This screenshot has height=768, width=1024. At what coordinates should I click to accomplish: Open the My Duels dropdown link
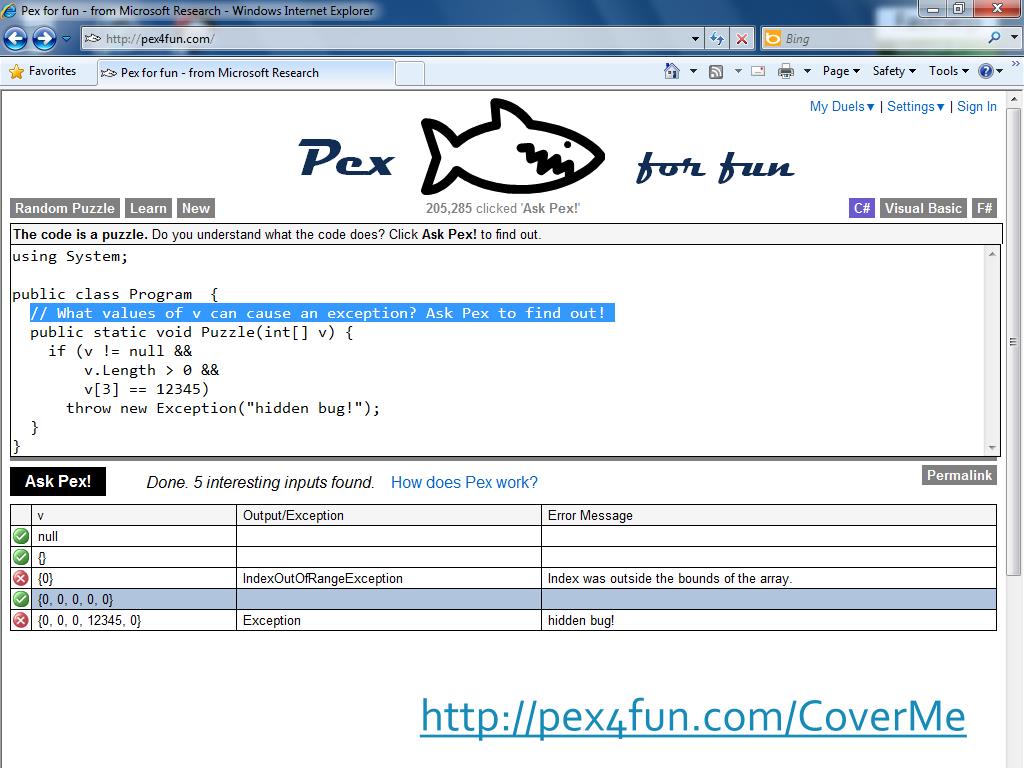(842, 106)
